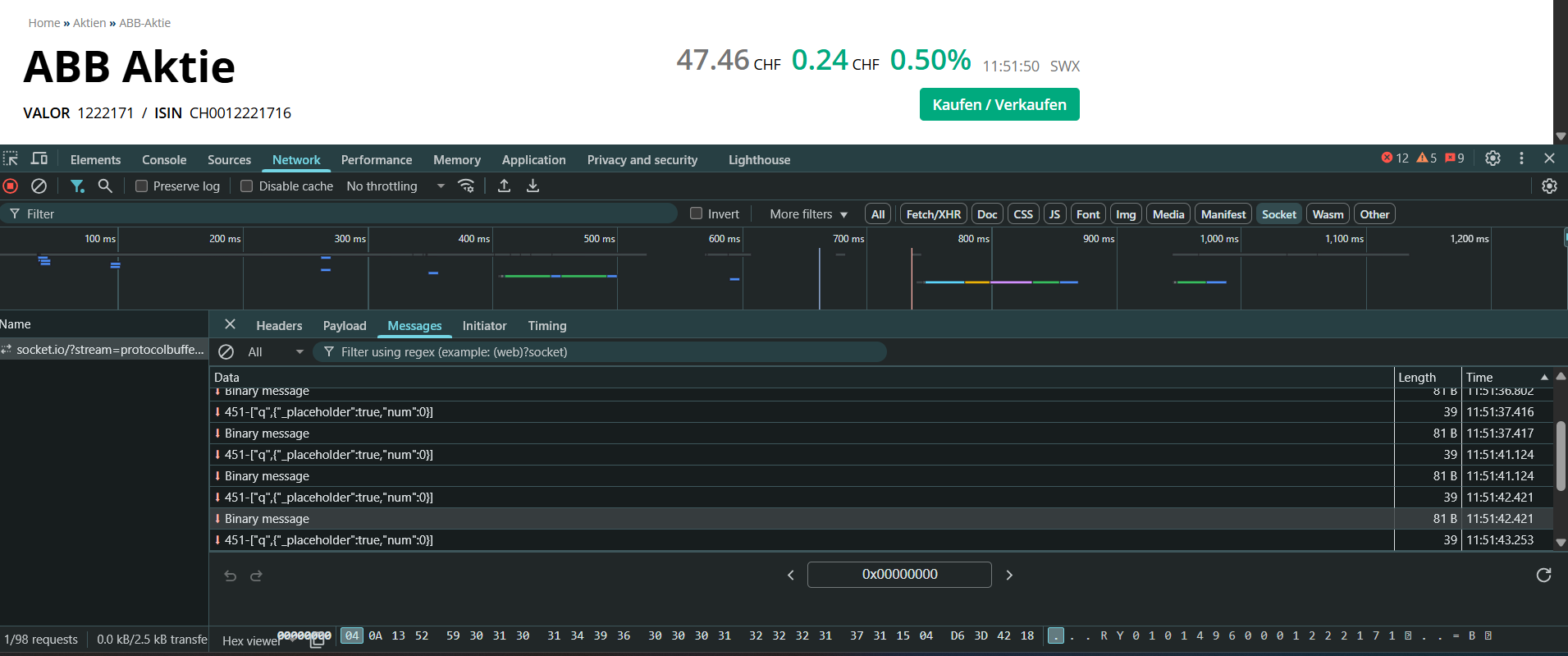
Task: Click the hex address 0x00000000 field
Action: pos(899,575)
